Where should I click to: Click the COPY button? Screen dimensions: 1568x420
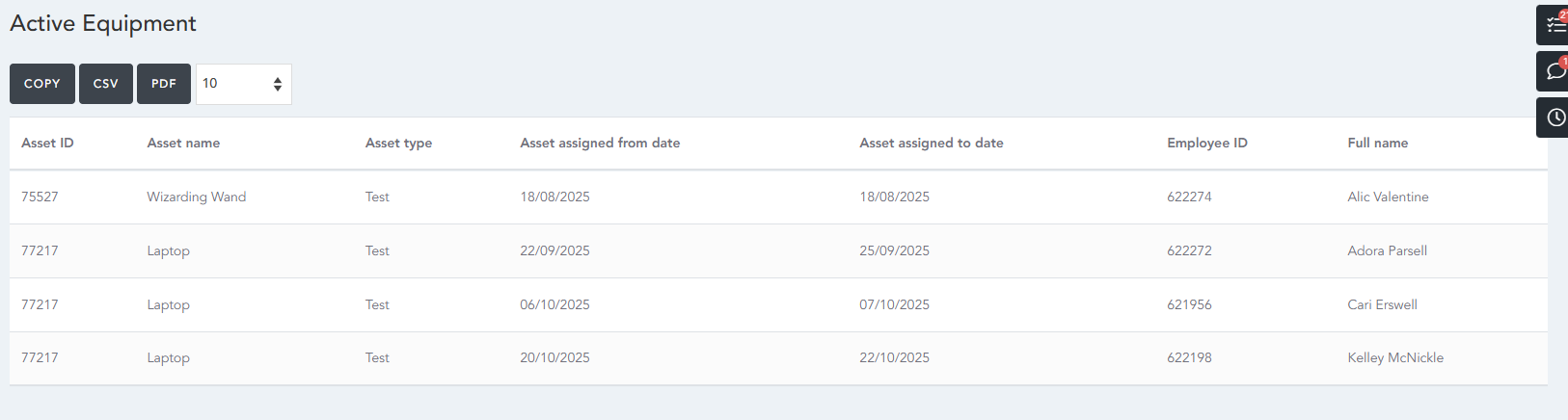(x=42, y=84)
